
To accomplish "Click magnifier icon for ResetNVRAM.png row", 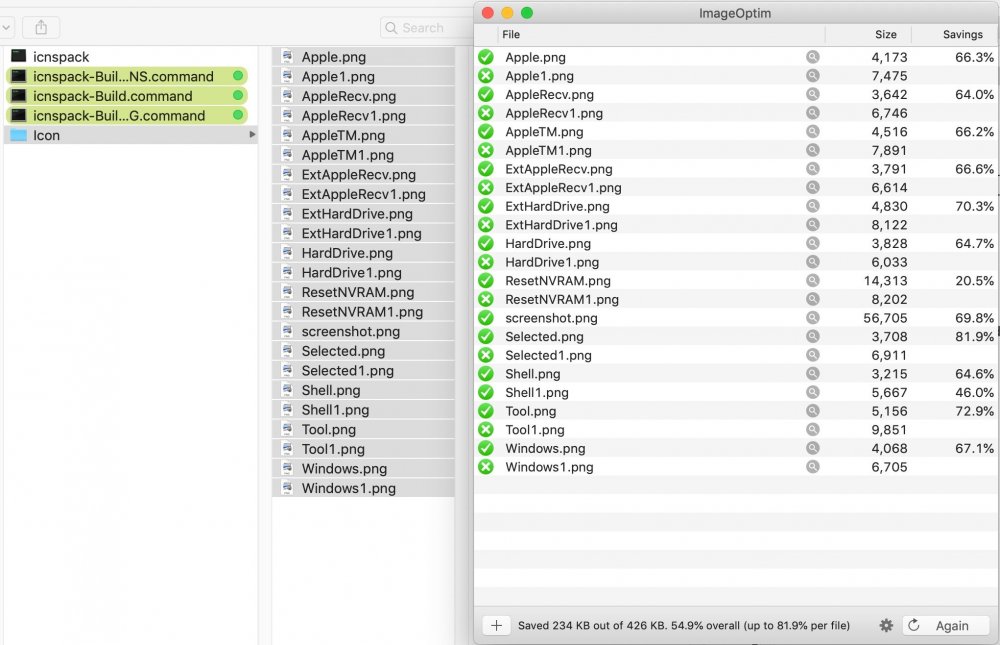I will click(x=812, y=280).
